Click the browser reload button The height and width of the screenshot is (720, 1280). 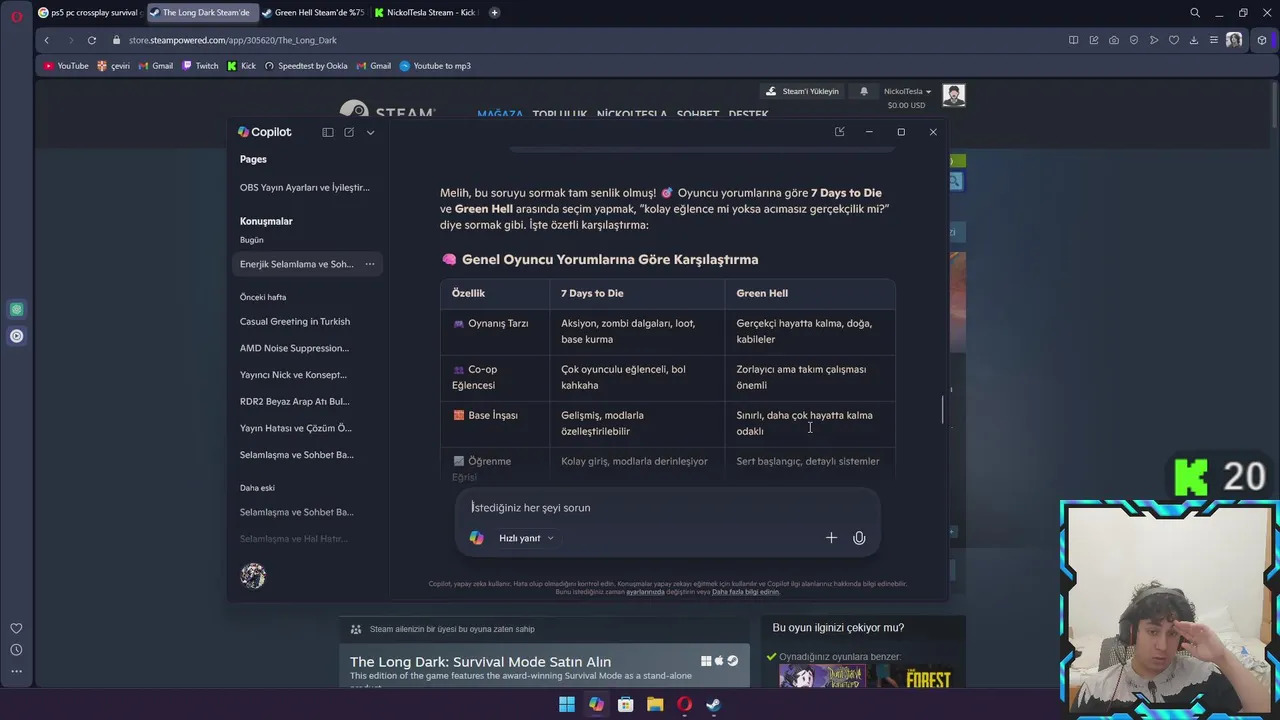click(x=91, y=40)
